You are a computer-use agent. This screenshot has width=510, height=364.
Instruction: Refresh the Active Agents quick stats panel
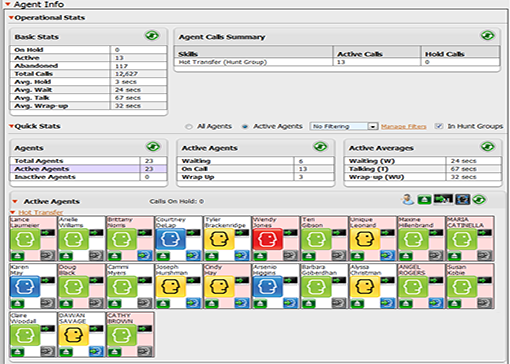[320, 147]
